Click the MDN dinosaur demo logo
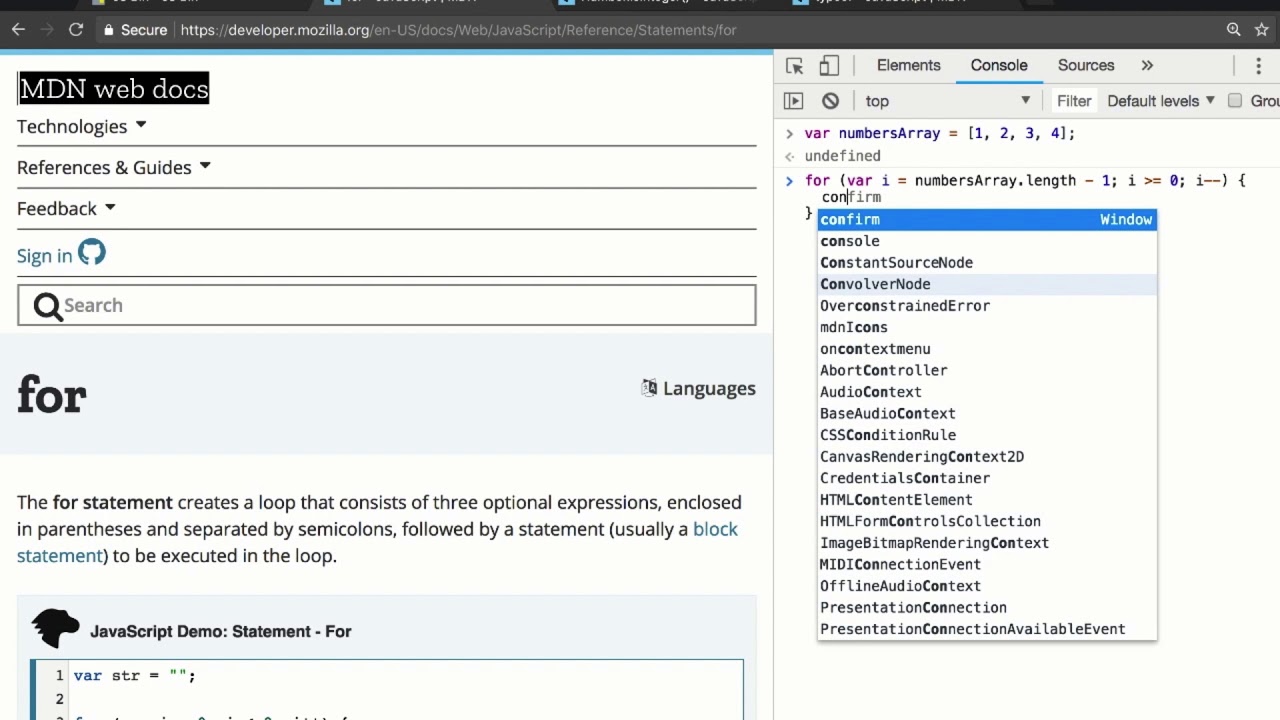 [56, 629]
